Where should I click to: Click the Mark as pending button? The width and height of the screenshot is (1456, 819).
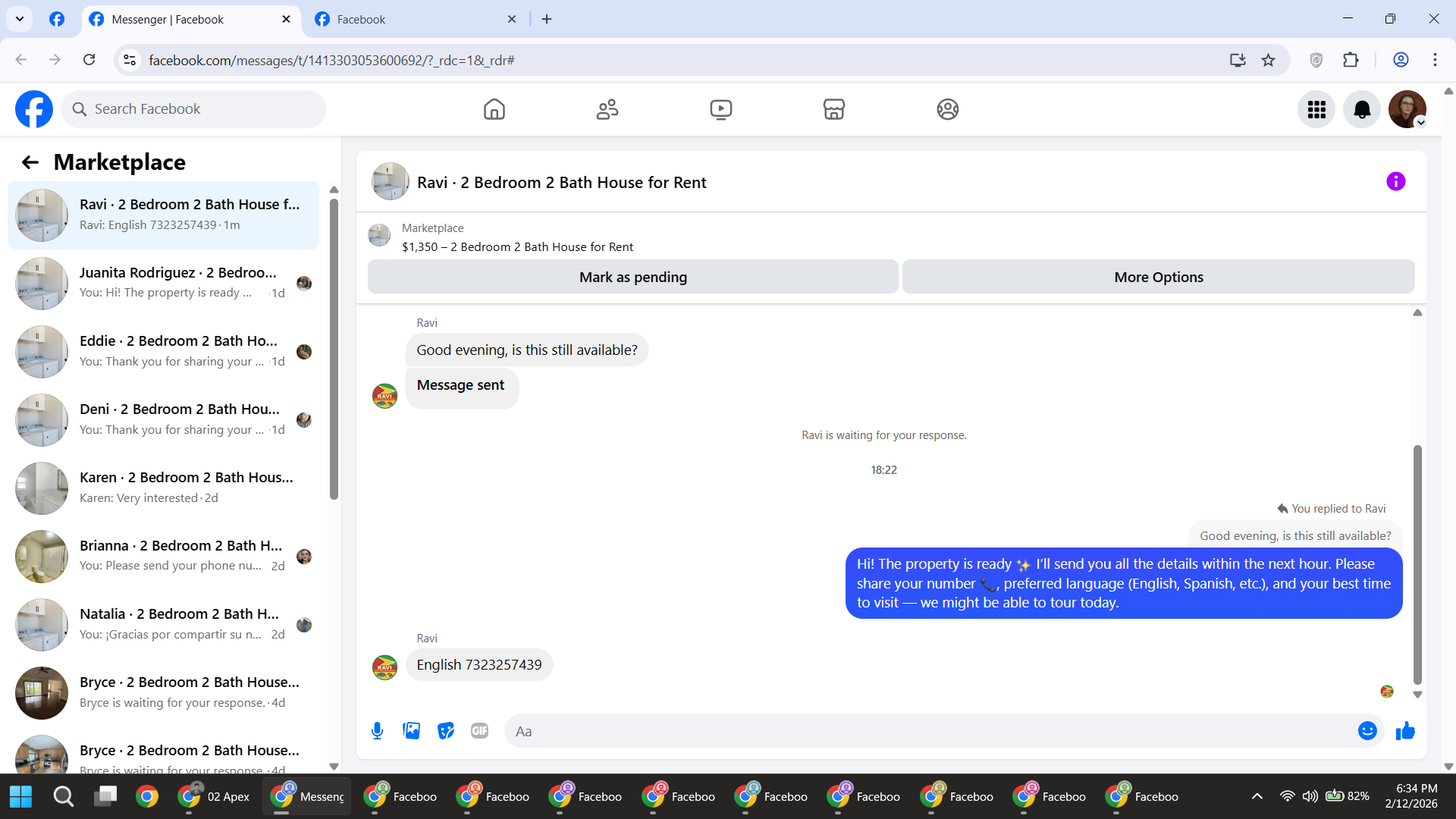633,277
